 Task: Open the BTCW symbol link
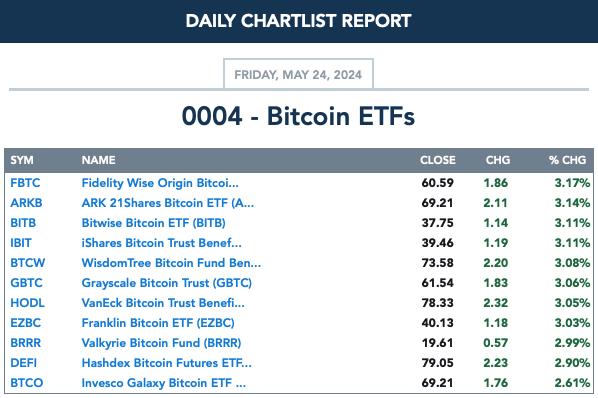click(x=28, y=263)
